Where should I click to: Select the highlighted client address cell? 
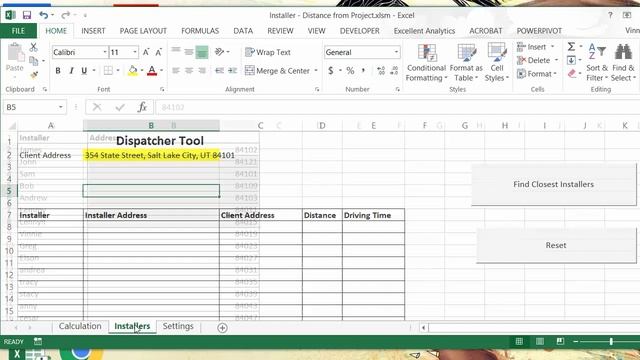coord(151,155)
